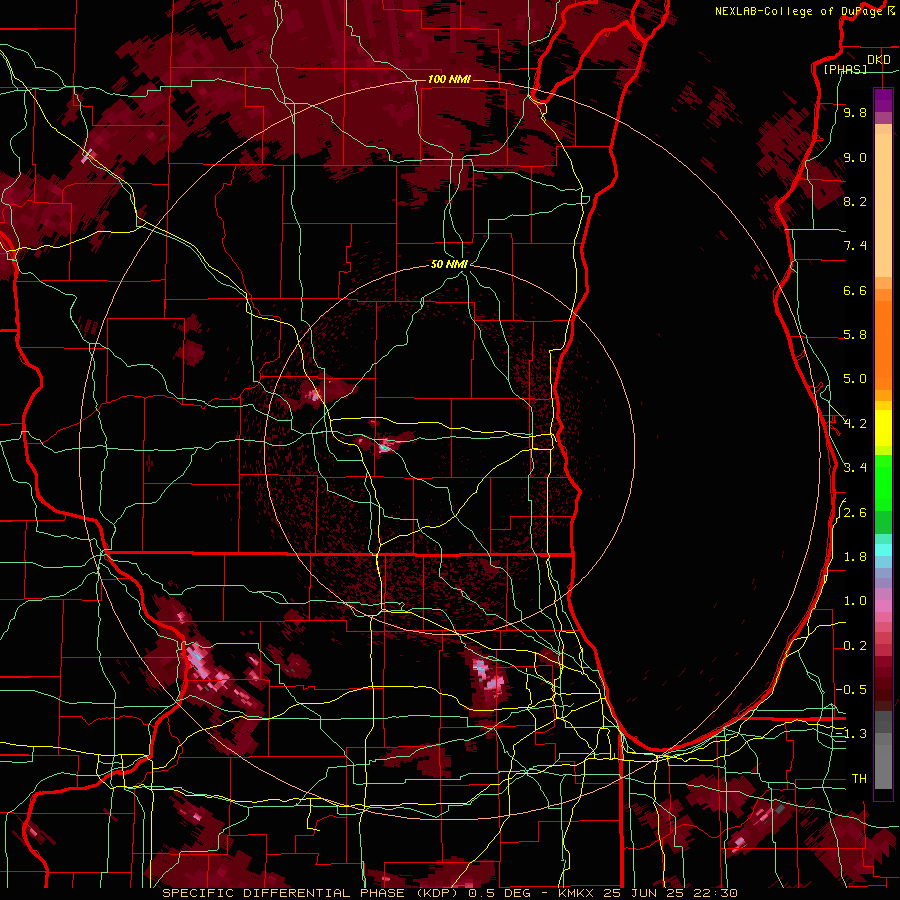
Task: Click the 8.2 scale value
Action: click(855, 201)
